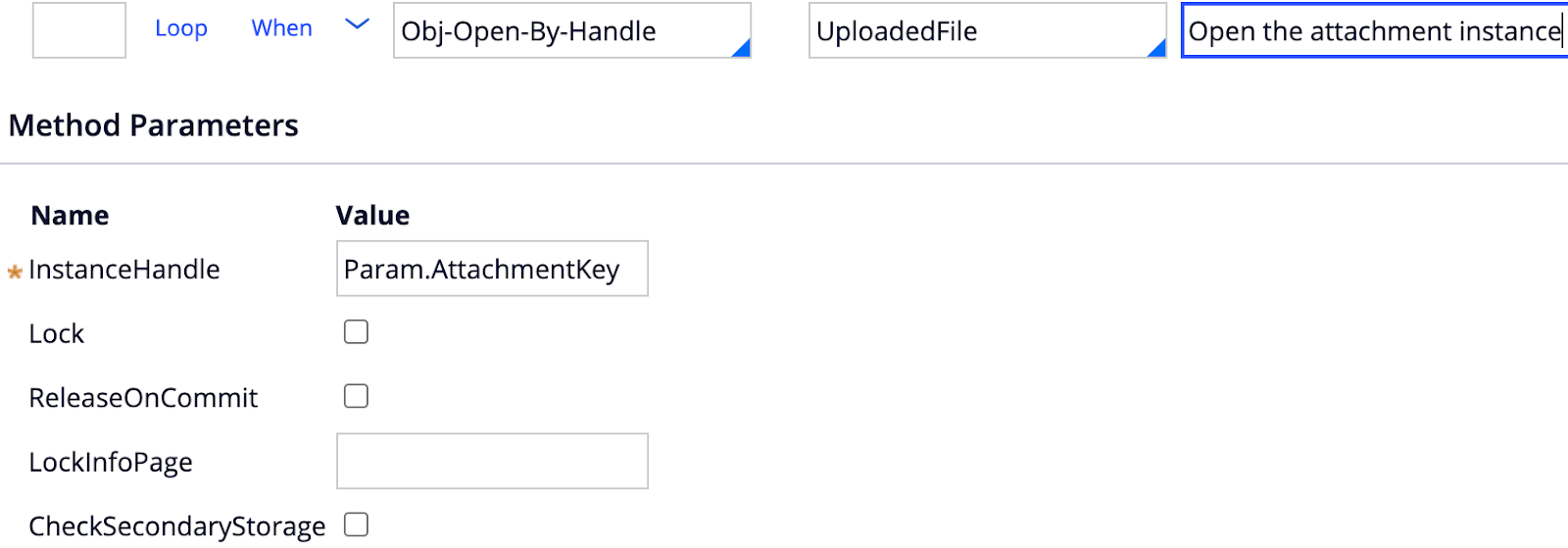The height and width of the screenshot is (548, 1568).
Task: Click the Param.AttachmentKey value field
Action: pyautogui.click(x=492, y=269)
